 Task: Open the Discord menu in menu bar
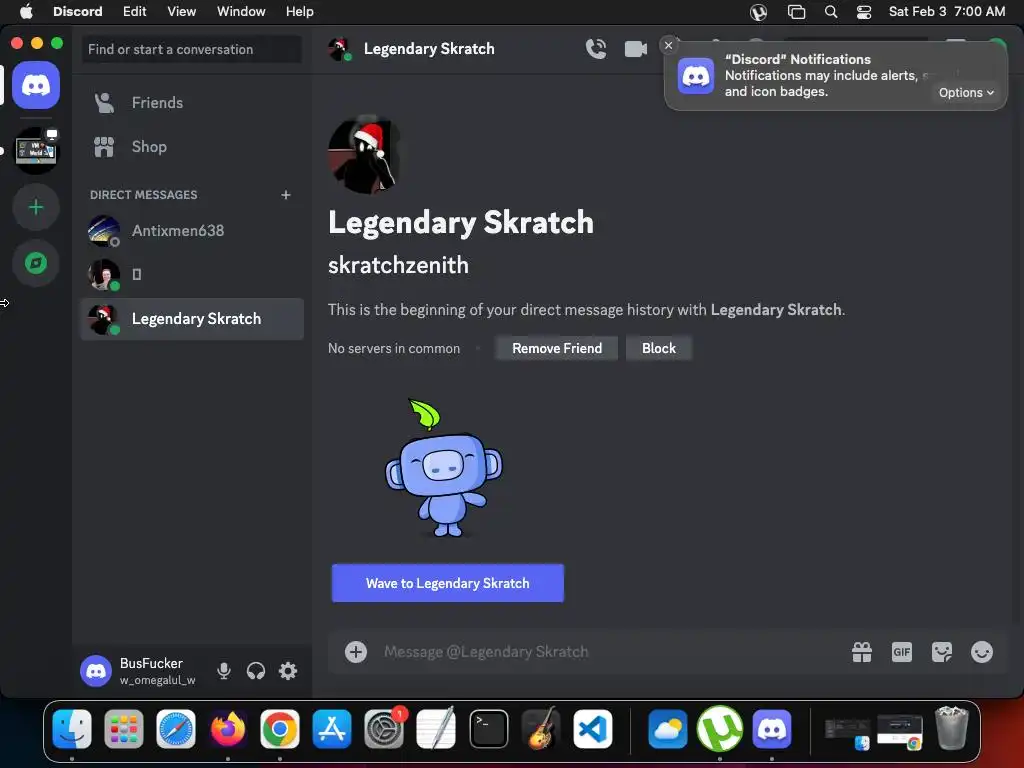click(78, 12)
